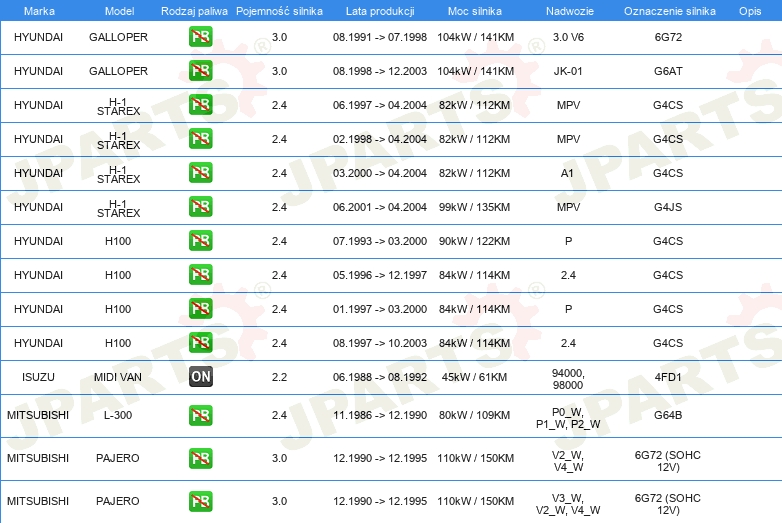The image size is (782, 523).
Task: Click body cell '94000, 98000'
Action: 568,379
